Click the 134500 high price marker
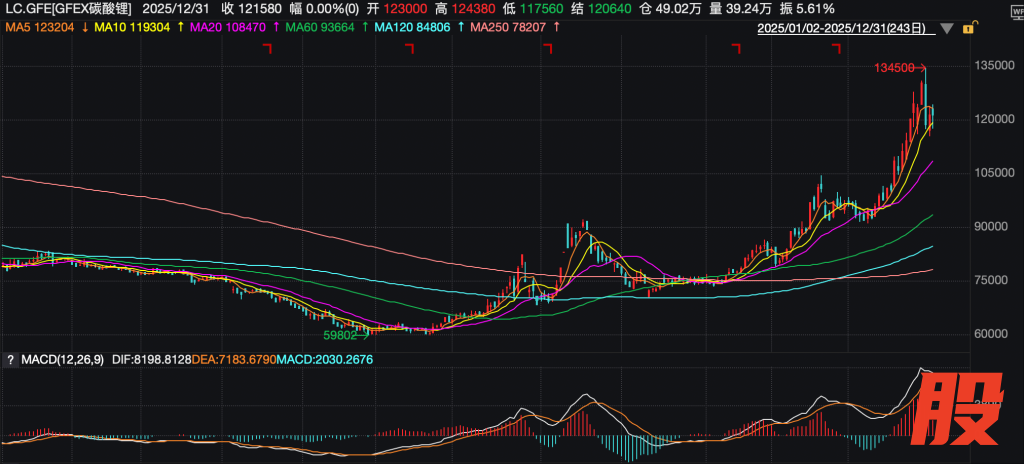1024x464 pixels. (x=893, y=68)
